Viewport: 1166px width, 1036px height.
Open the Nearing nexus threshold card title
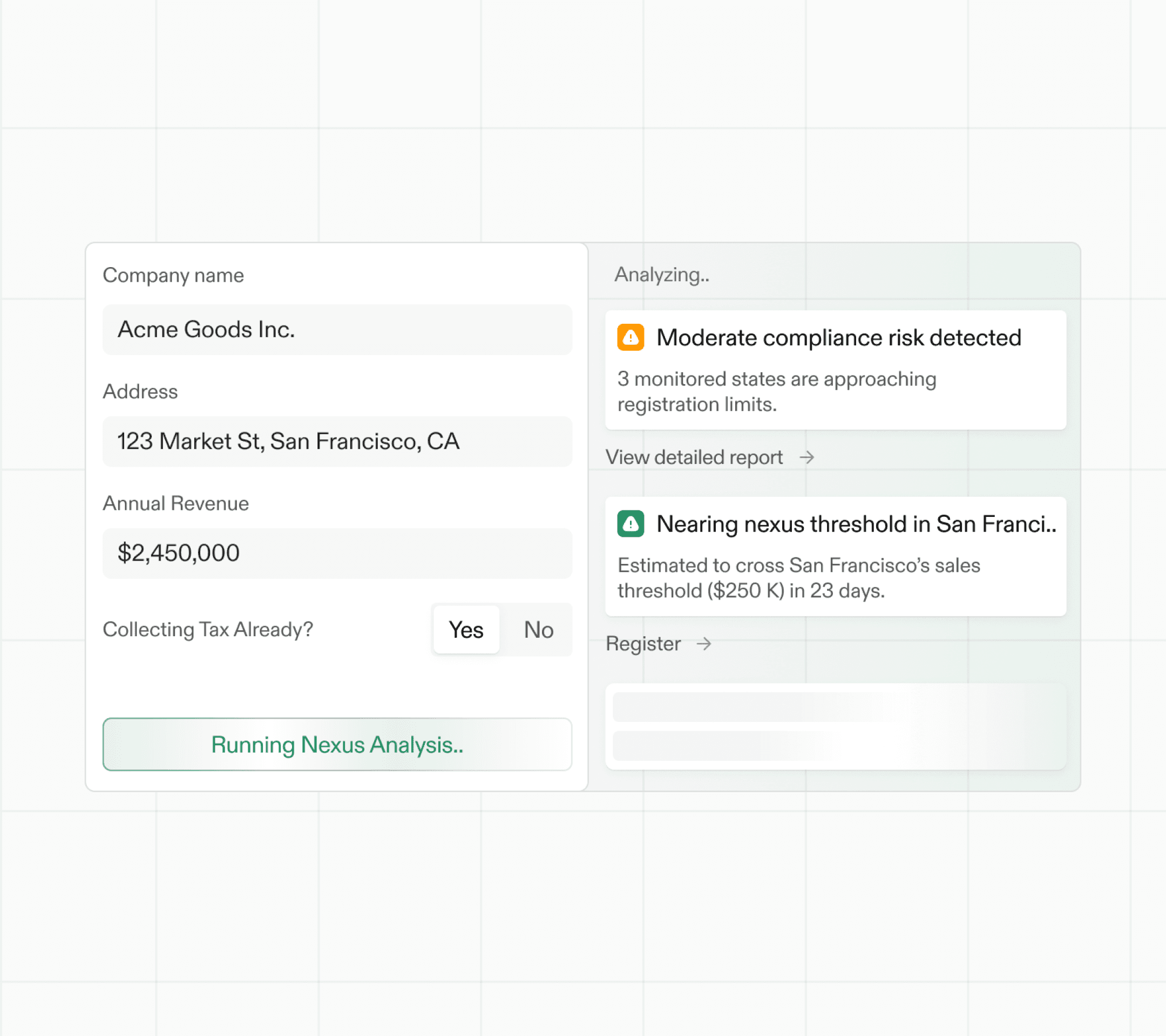click(x=856, y=523)
